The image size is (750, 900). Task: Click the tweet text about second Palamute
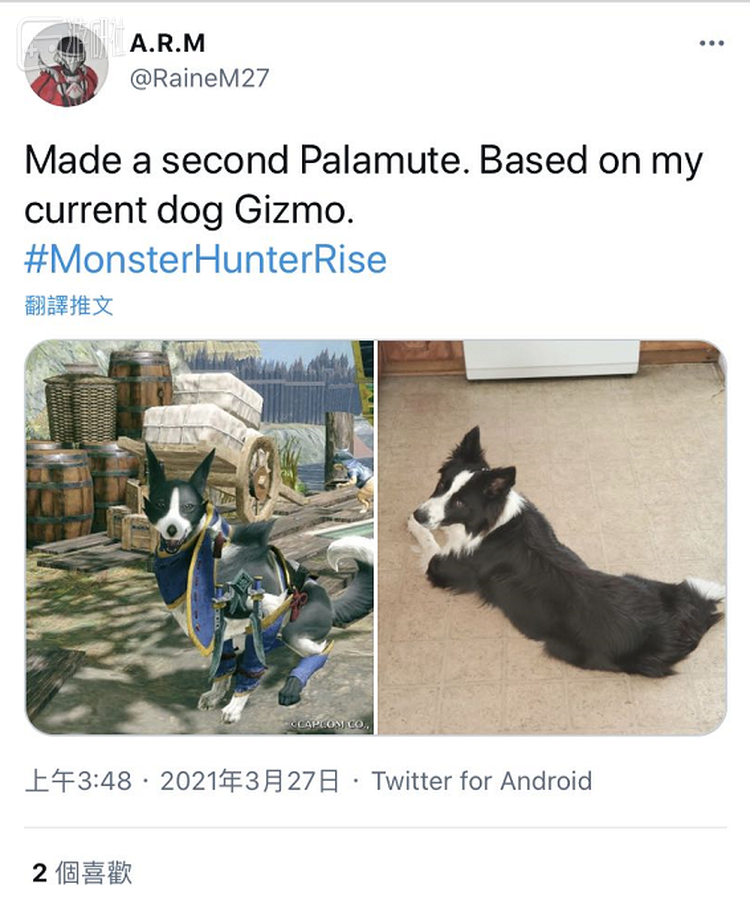coord(363,185)
